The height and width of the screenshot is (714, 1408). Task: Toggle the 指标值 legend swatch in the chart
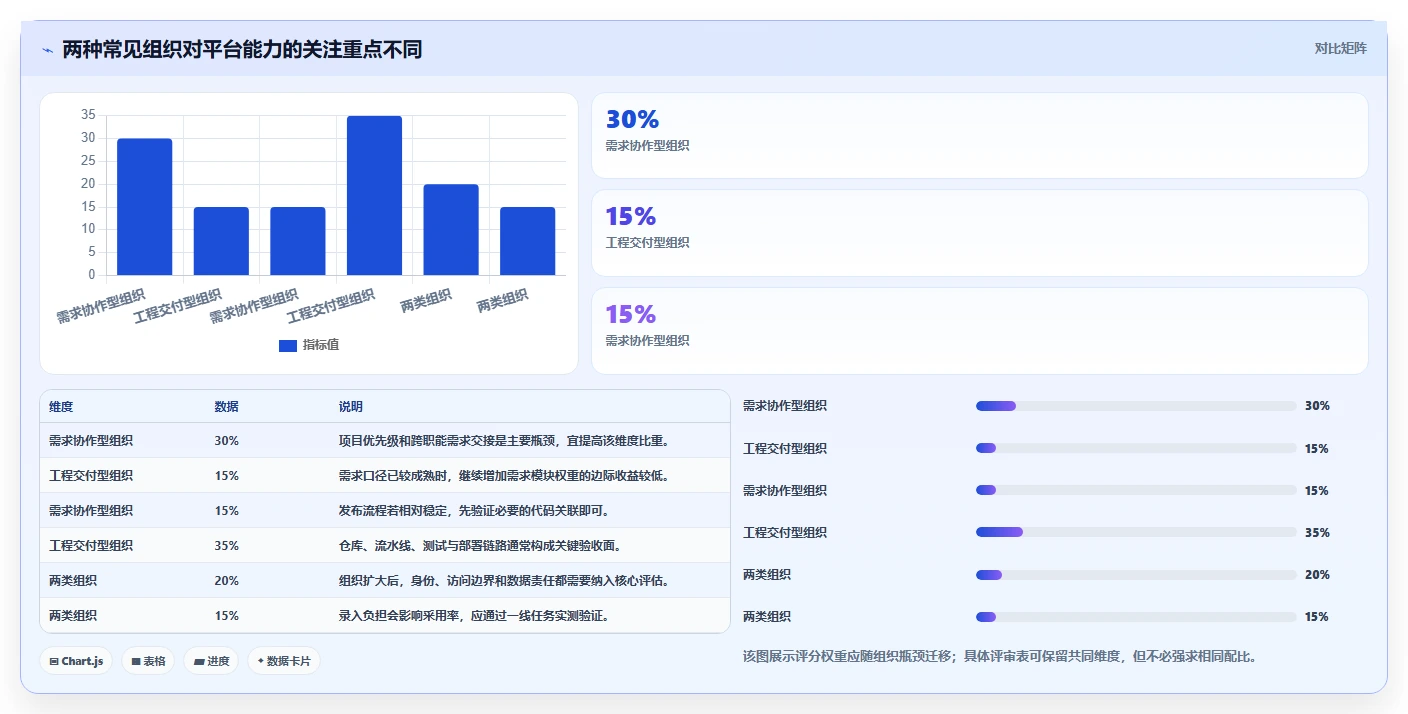pos(288,345)
